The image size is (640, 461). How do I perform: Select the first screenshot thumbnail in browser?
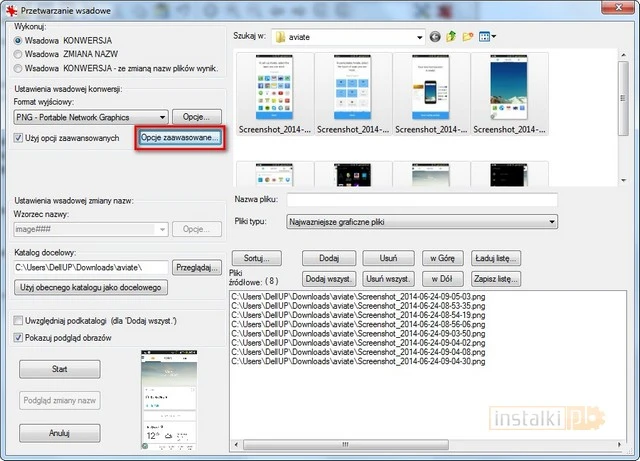271,89
